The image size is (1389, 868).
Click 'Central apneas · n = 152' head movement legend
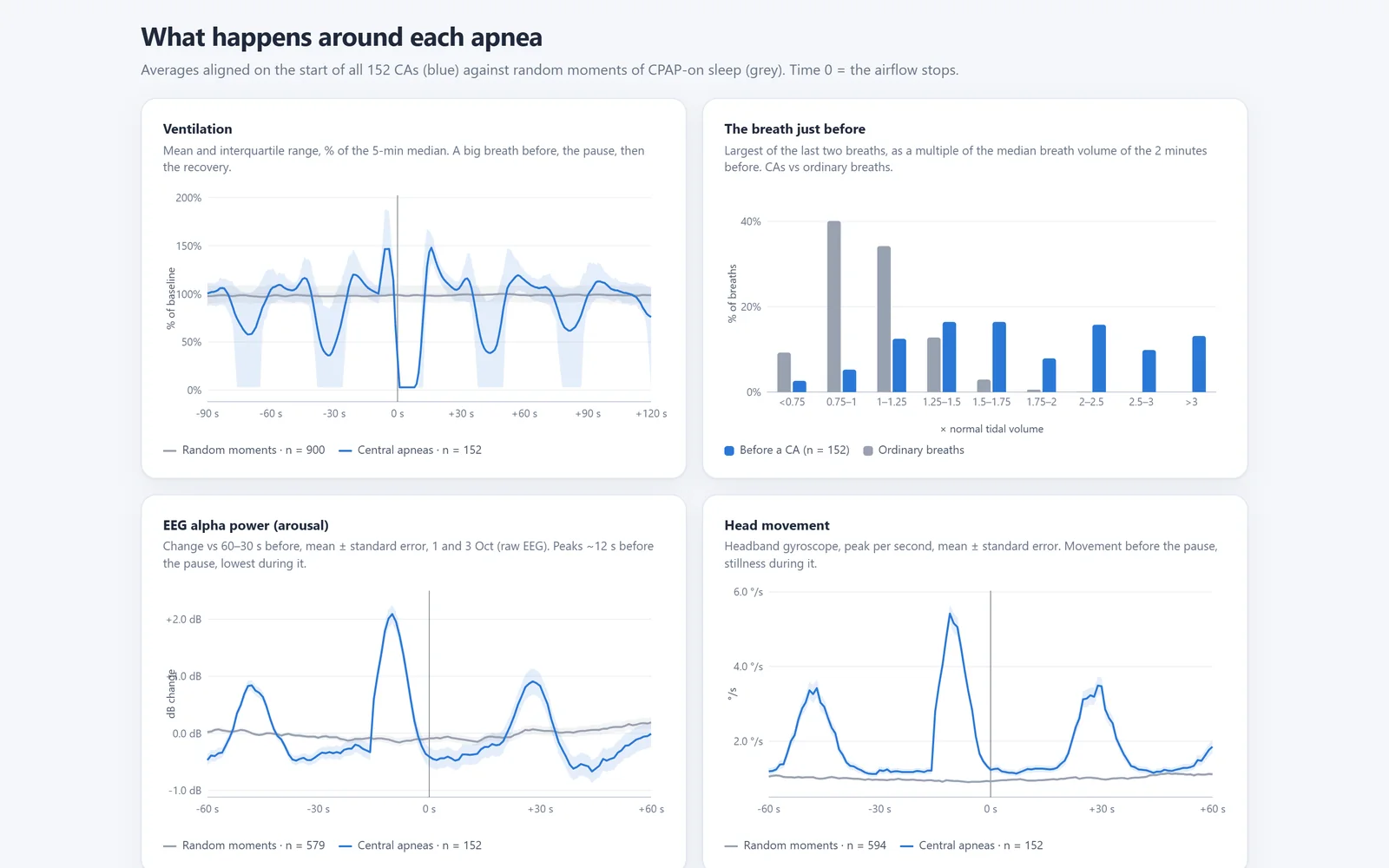coord(971,845)
